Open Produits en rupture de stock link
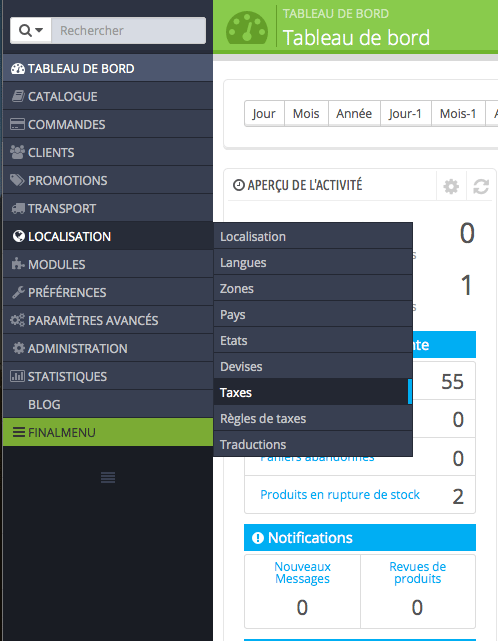 (x=340, y=495)
